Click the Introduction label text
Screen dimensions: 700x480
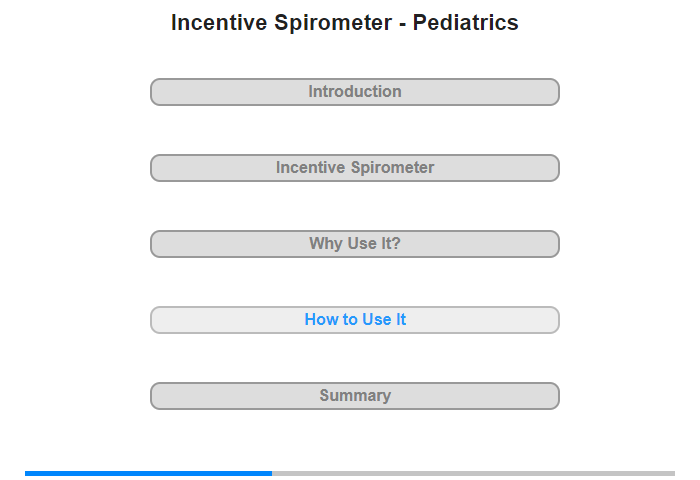[x=355, y=92]
